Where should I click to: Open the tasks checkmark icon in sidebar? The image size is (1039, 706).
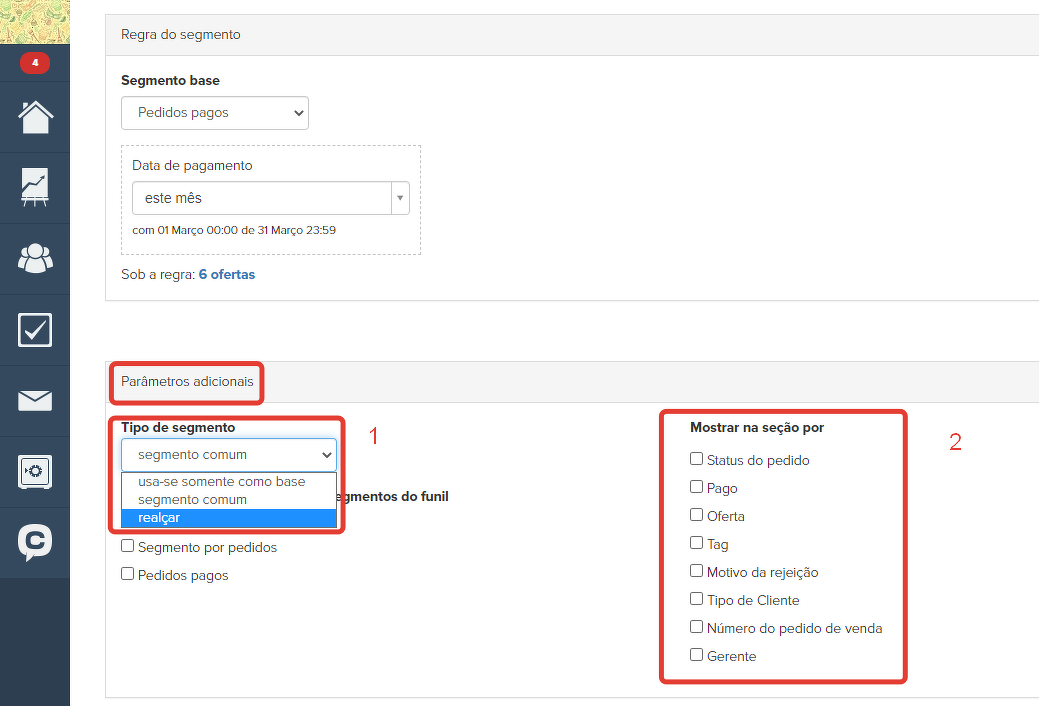pos(35,330)
